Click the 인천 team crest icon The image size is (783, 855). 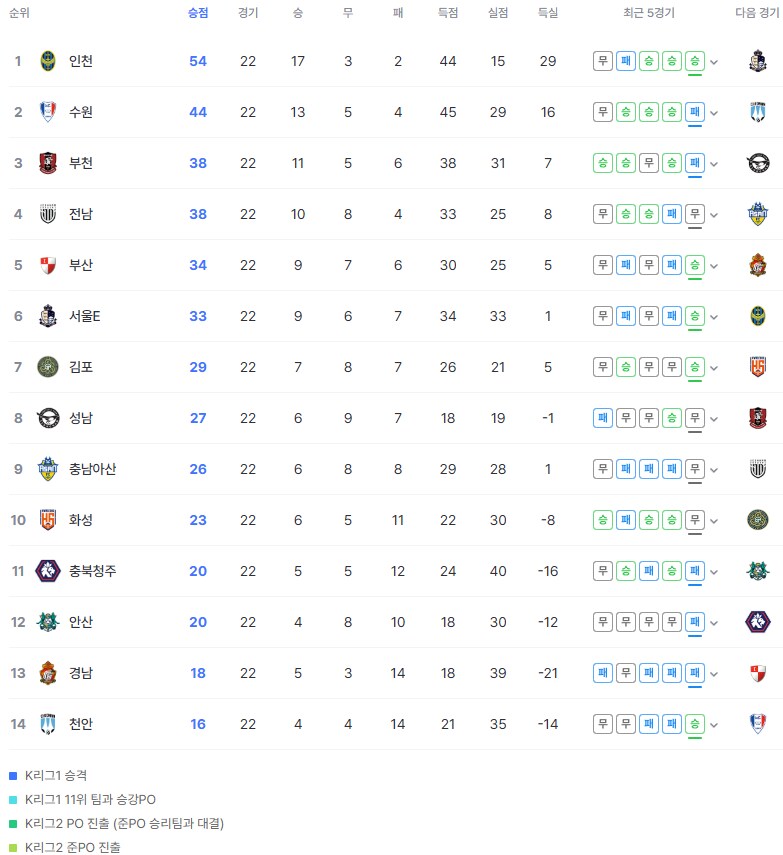[x=48, y=61]
